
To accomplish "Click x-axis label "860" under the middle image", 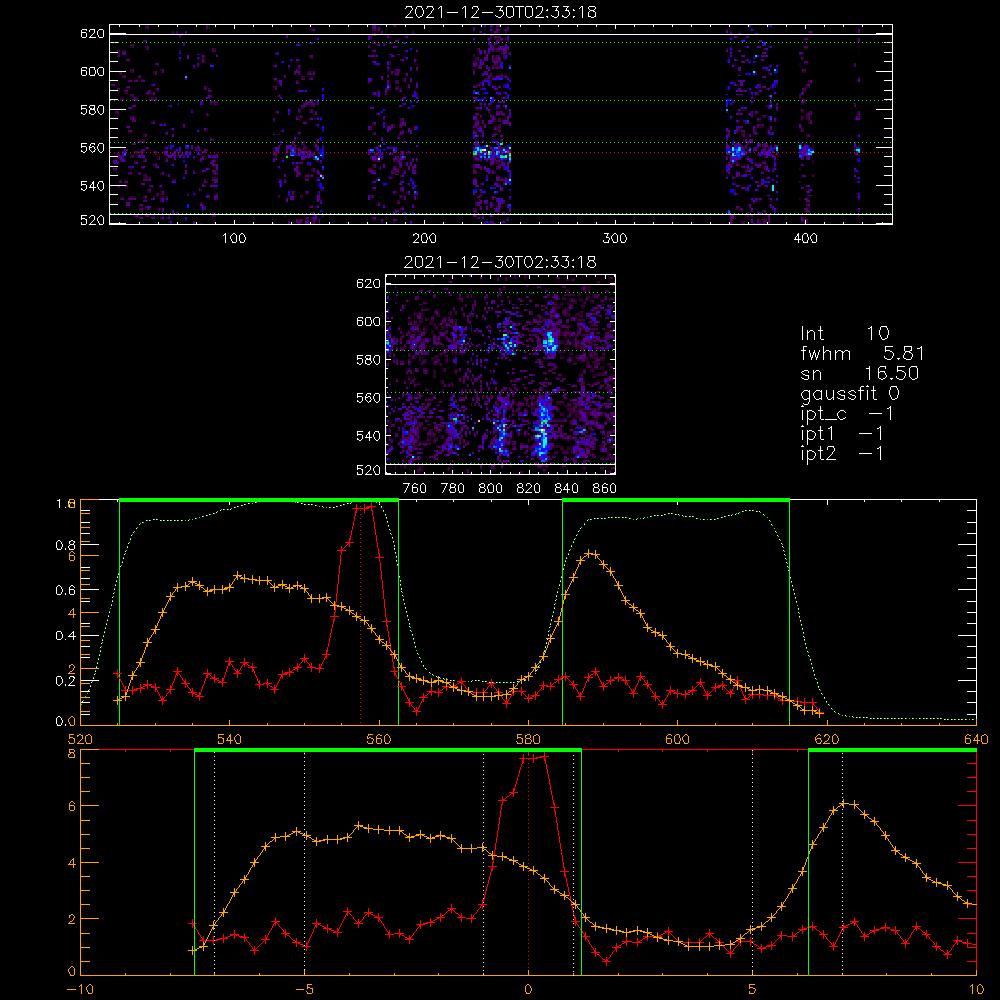I will tap(605, 489).
